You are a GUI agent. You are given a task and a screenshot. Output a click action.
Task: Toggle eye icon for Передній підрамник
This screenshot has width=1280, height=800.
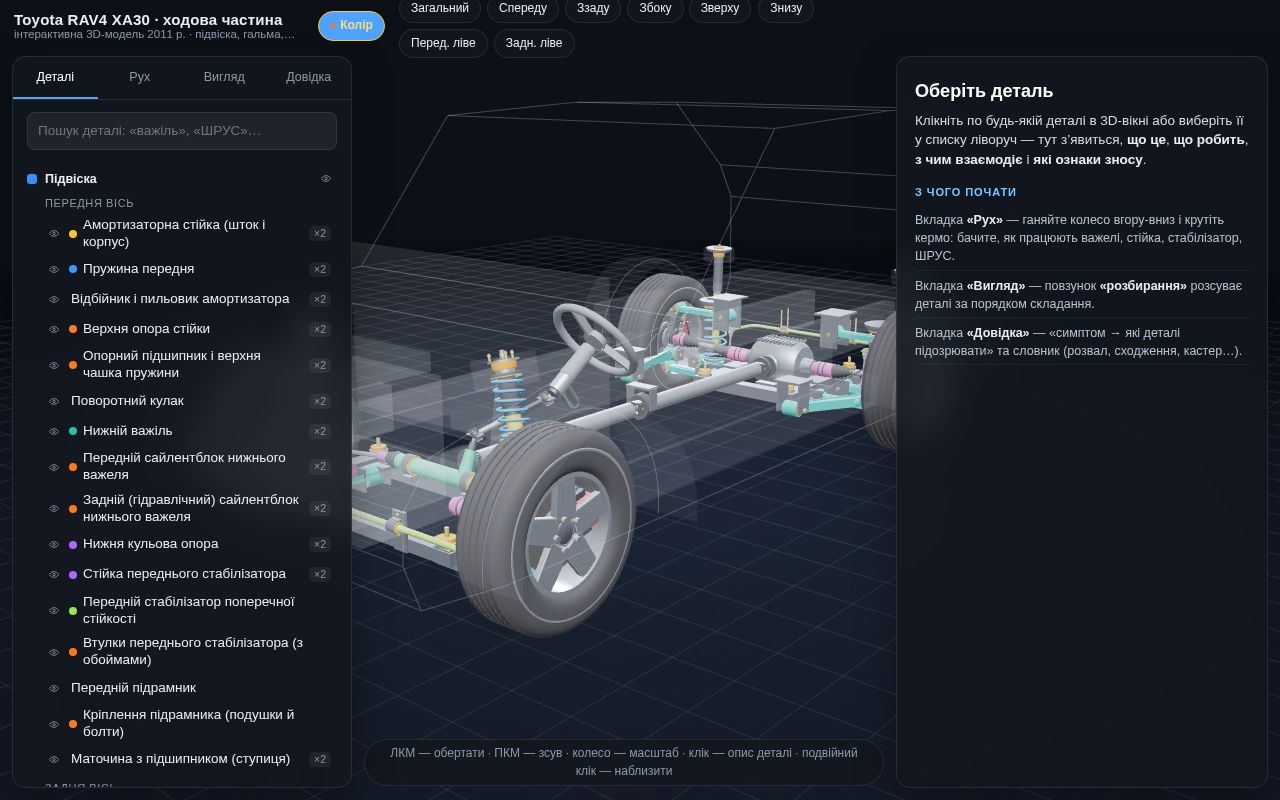pos(54,688)
